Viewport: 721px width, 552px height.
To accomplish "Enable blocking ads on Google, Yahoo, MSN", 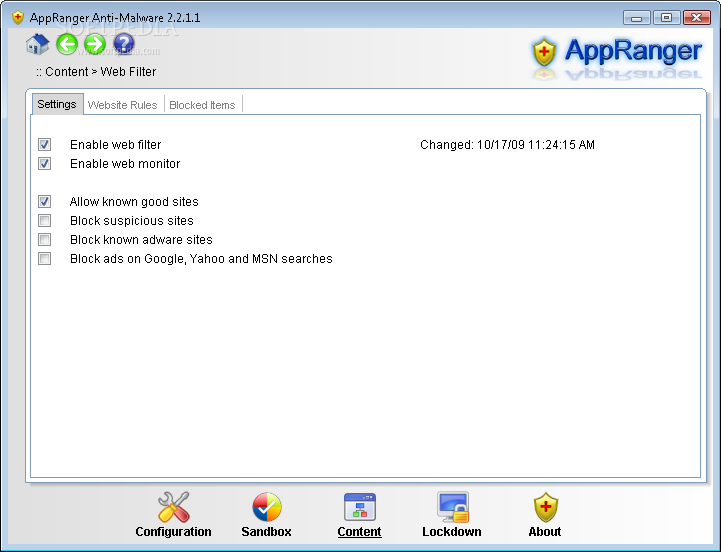I will (45, 259).
